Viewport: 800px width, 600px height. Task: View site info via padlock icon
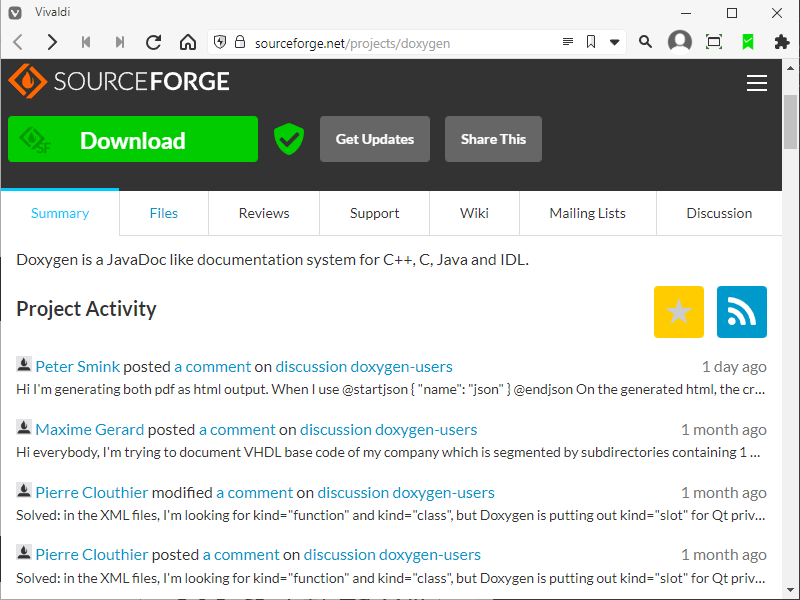pos(240,42)
